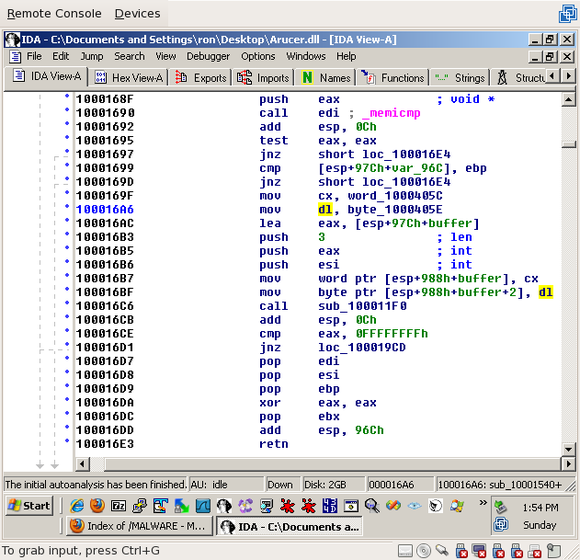Switch to the Strings tab
Image resolution: width=580 pixels, height=560 pixels.
click(x=459, y=78)
